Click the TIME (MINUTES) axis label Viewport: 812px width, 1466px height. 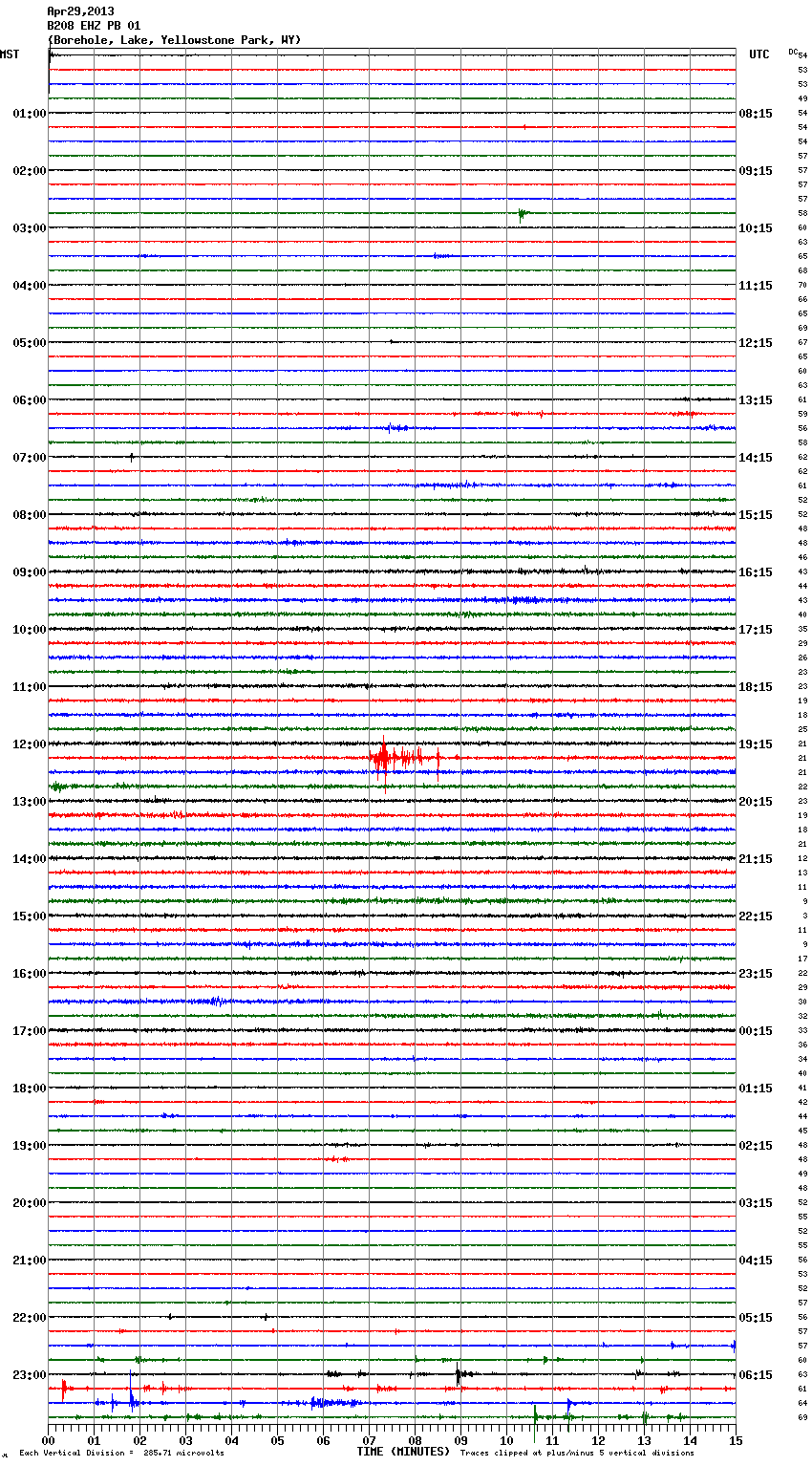pyautogui.click(x=403, y=1452)
